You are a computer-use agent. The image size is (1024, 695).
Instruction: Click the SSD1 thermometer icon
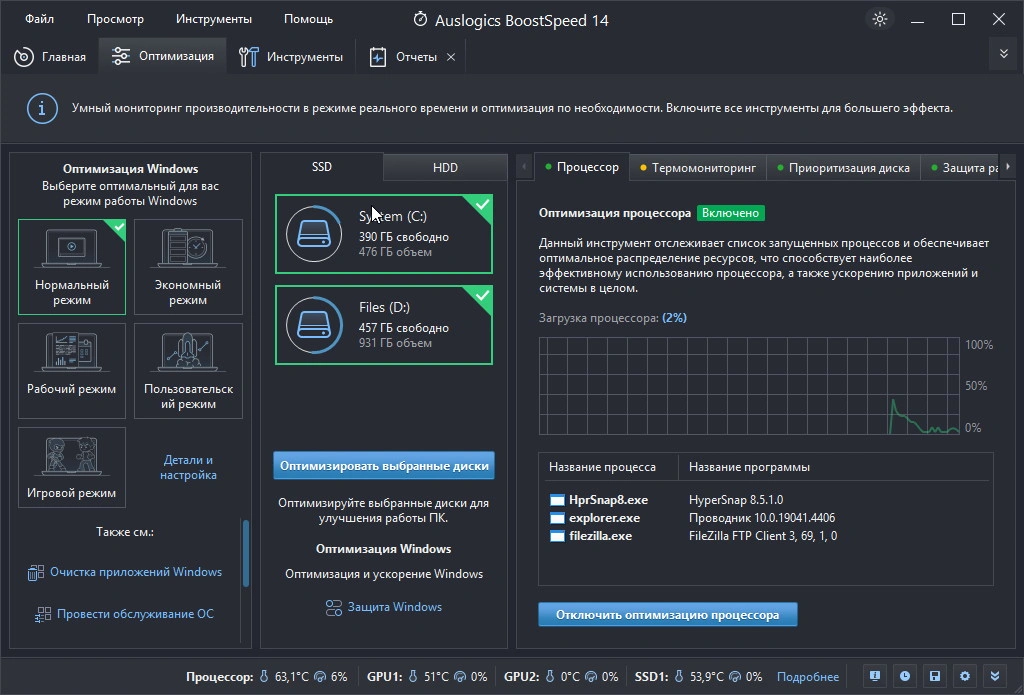pos(680,676)
